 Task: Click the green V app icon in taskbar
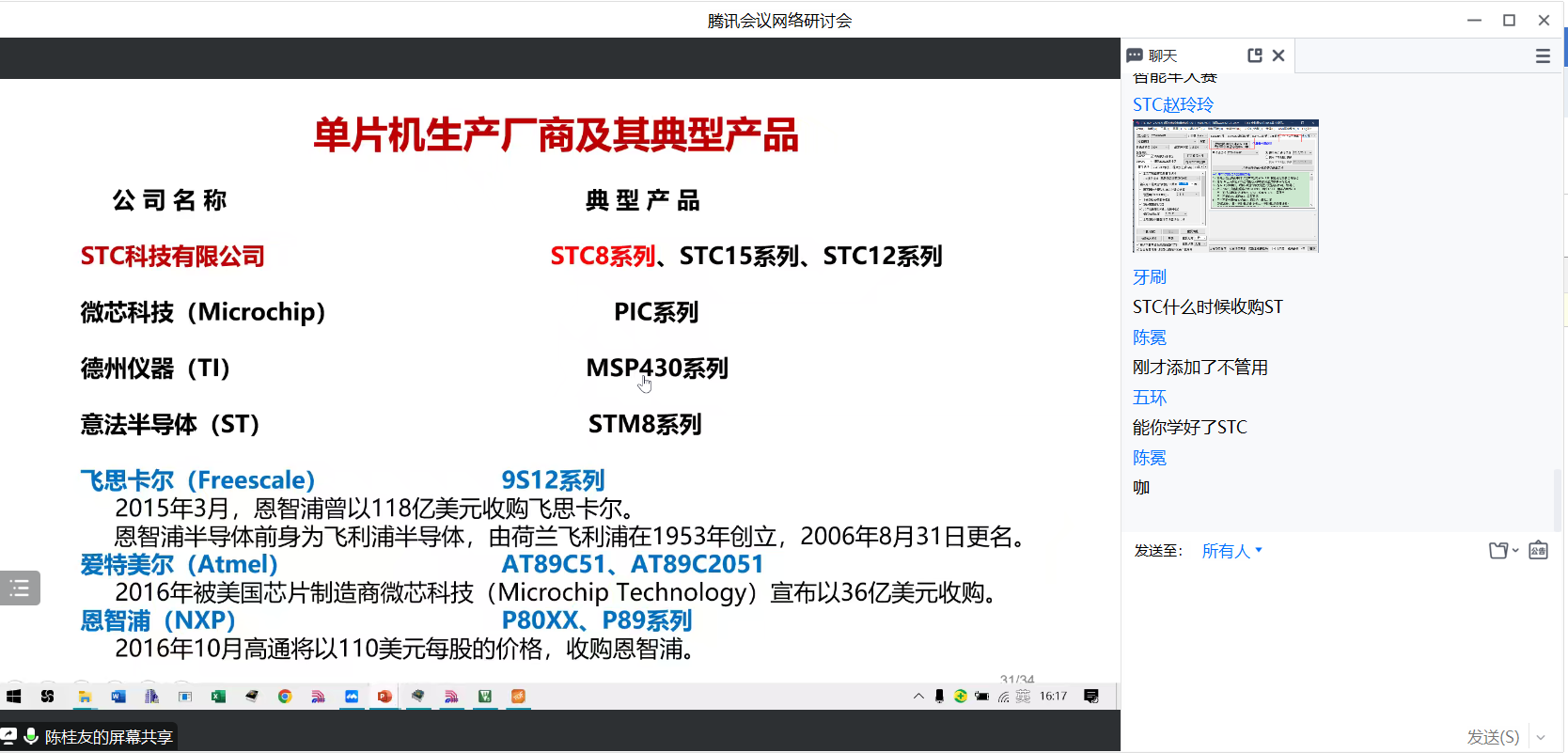485,697
